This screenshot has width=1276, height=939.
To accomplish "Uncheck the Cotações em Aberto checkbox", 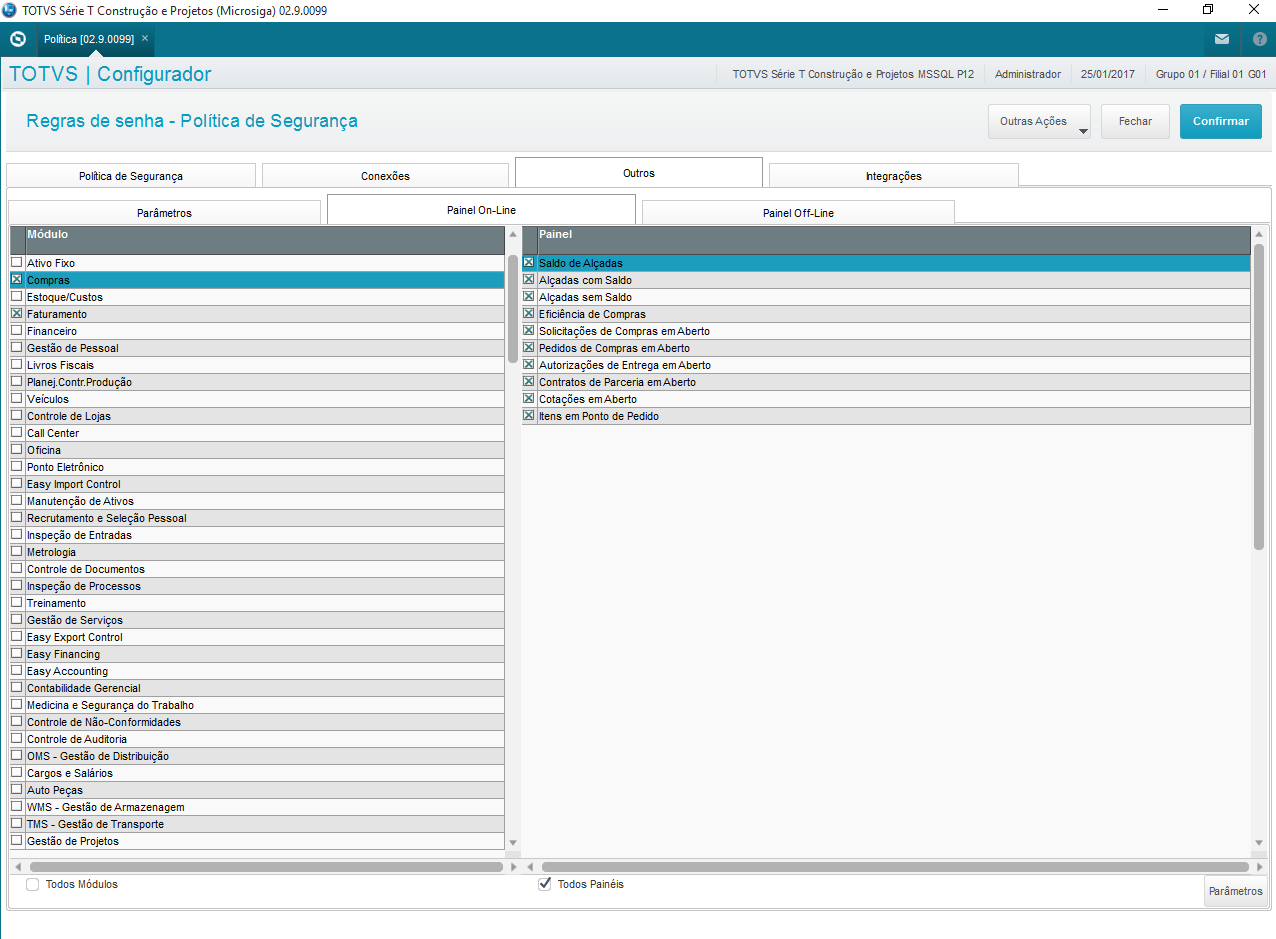I will pos(529,398).
